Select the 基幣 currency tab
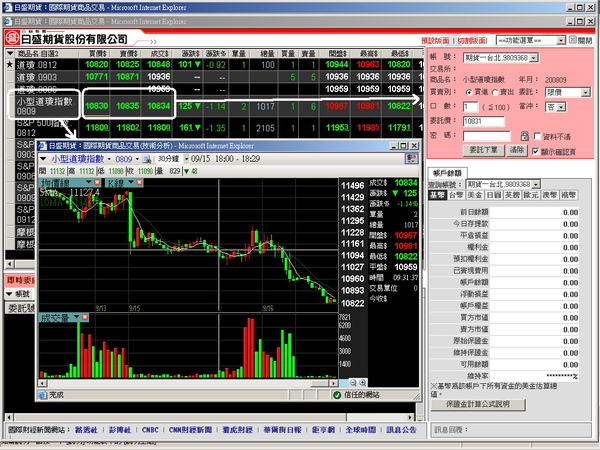The width and height of the screenshot is (600, 450). pos(437,195)
